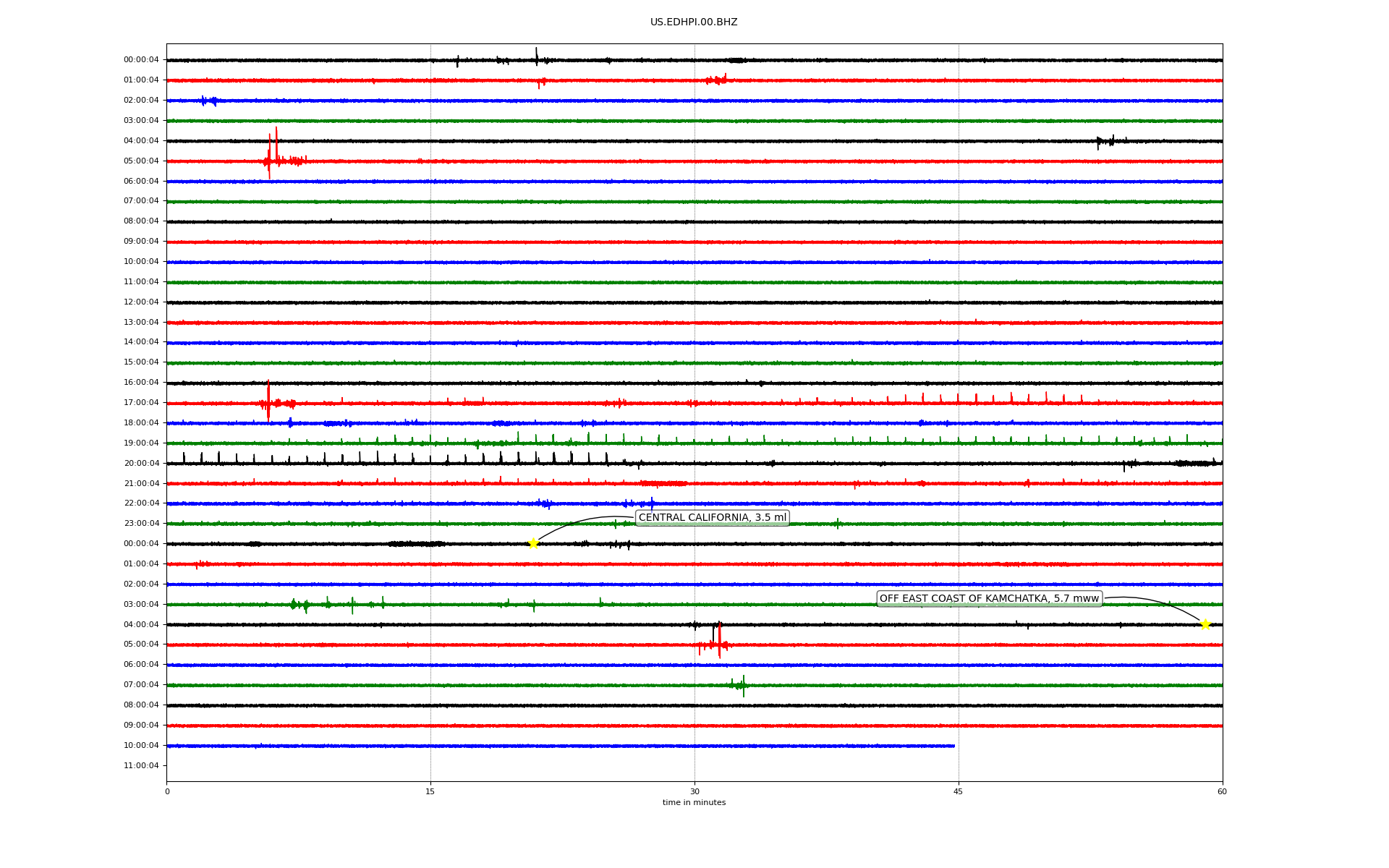Image resolution: width=1389 pixels, height=868 pixels.
Task: Click the green spike on the second 07:00:04 trace
Action: pyautogui.click(x=743, y=685)
